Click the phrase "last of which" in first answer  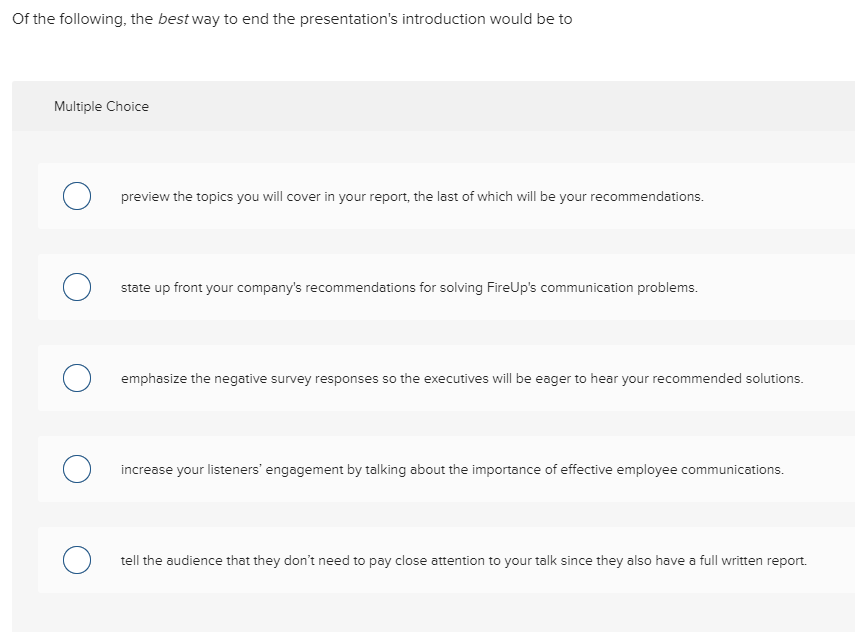point(476,197)
